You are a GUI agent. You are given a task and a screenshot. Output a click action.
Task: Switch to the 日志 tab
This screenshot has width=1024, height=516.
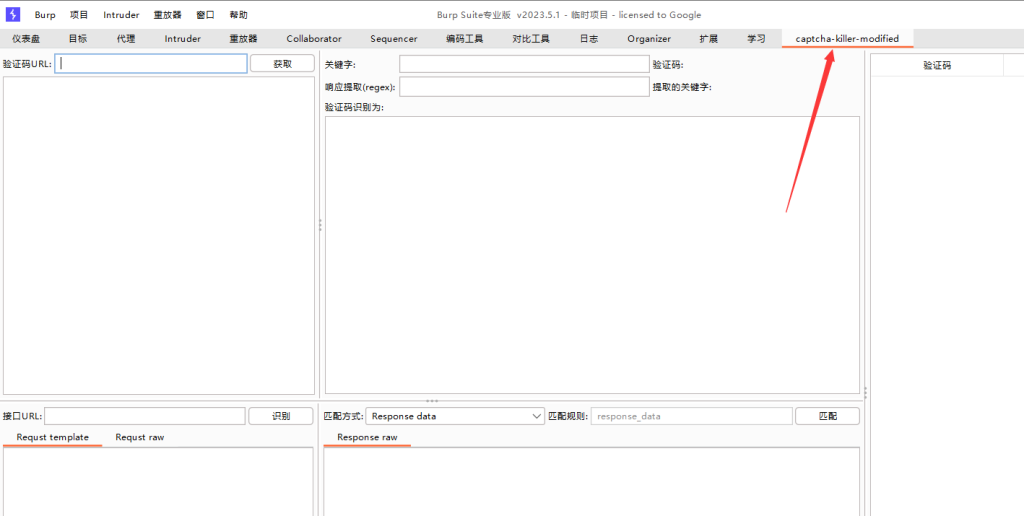point(588,39)
